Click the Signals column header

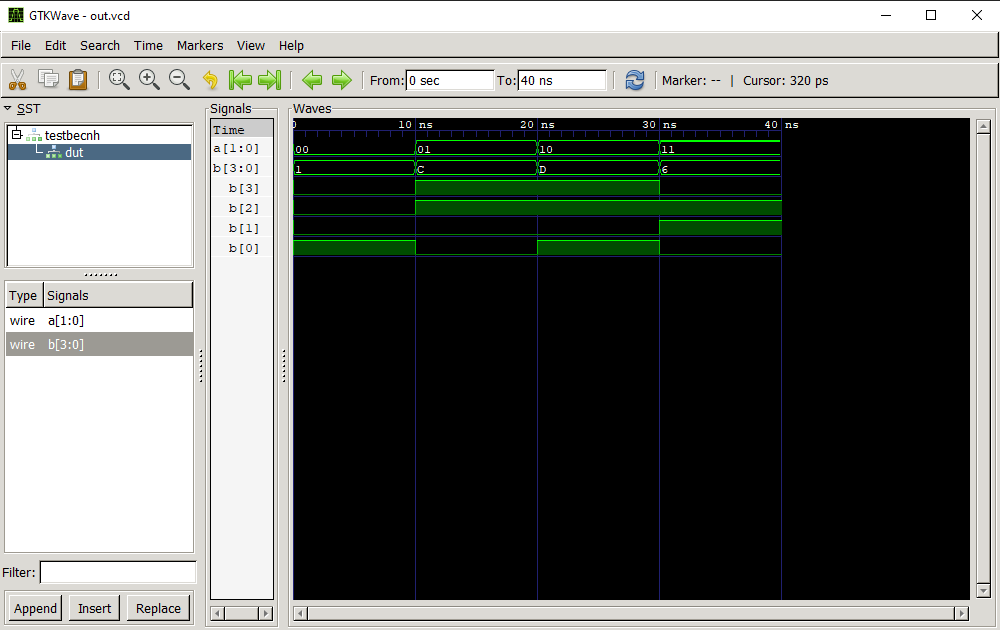118,295
